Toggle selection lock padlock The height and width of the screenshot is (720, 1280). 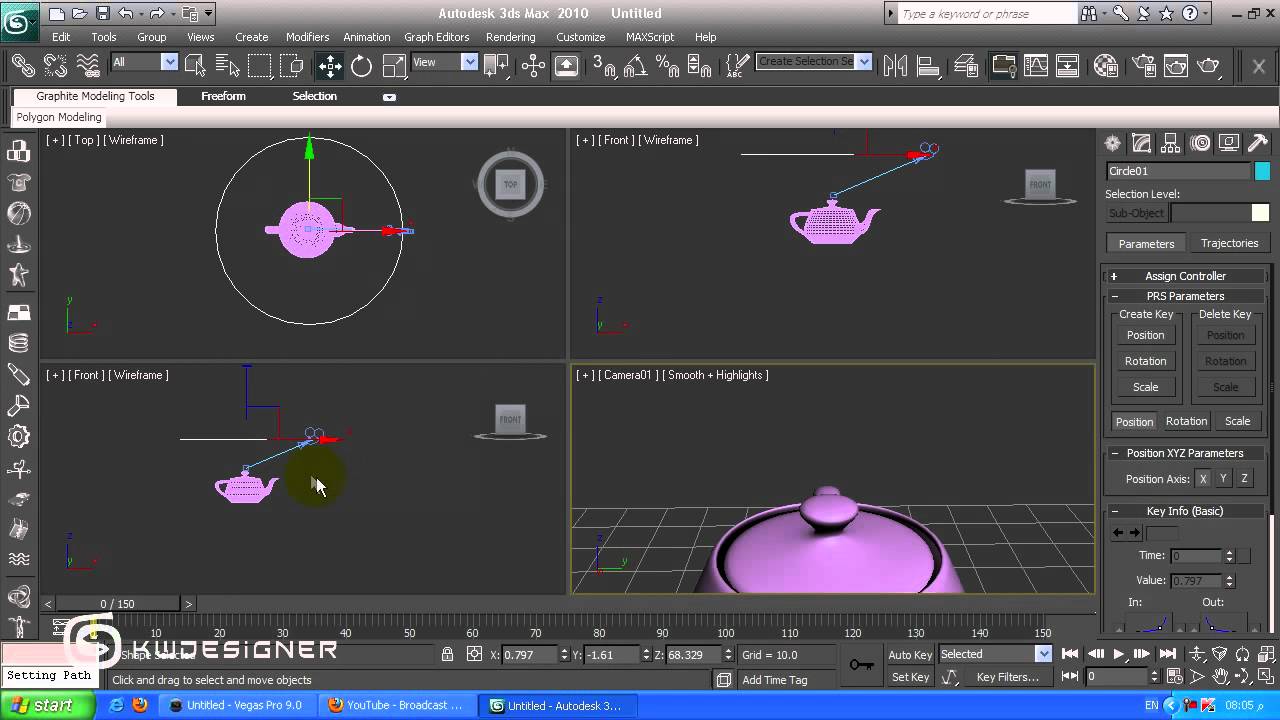(x=448, y=655)
